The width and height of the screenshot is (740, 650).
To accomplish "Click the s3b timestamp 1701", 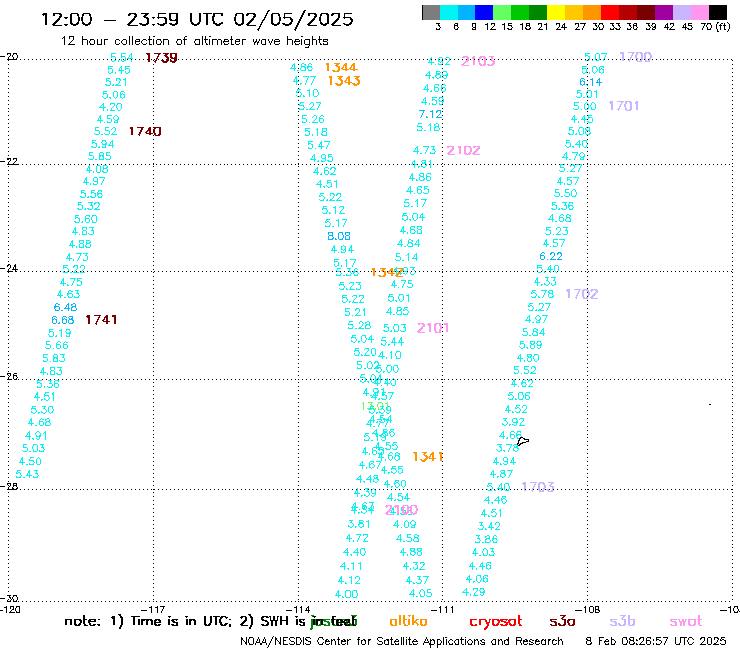I will pyautogui.click(x=623, y=106).
